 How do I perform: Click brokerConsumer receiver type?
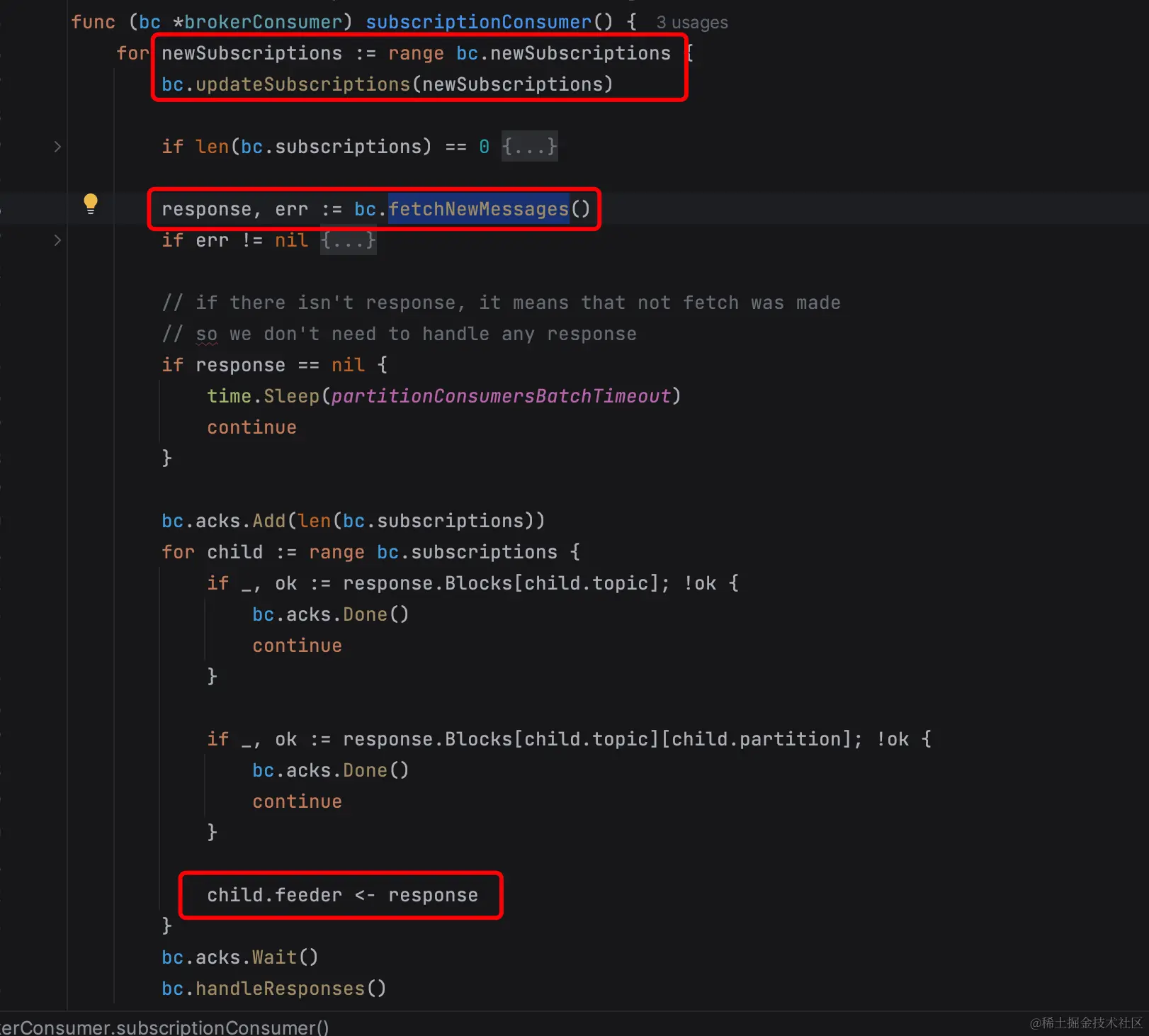click(264, 22)
